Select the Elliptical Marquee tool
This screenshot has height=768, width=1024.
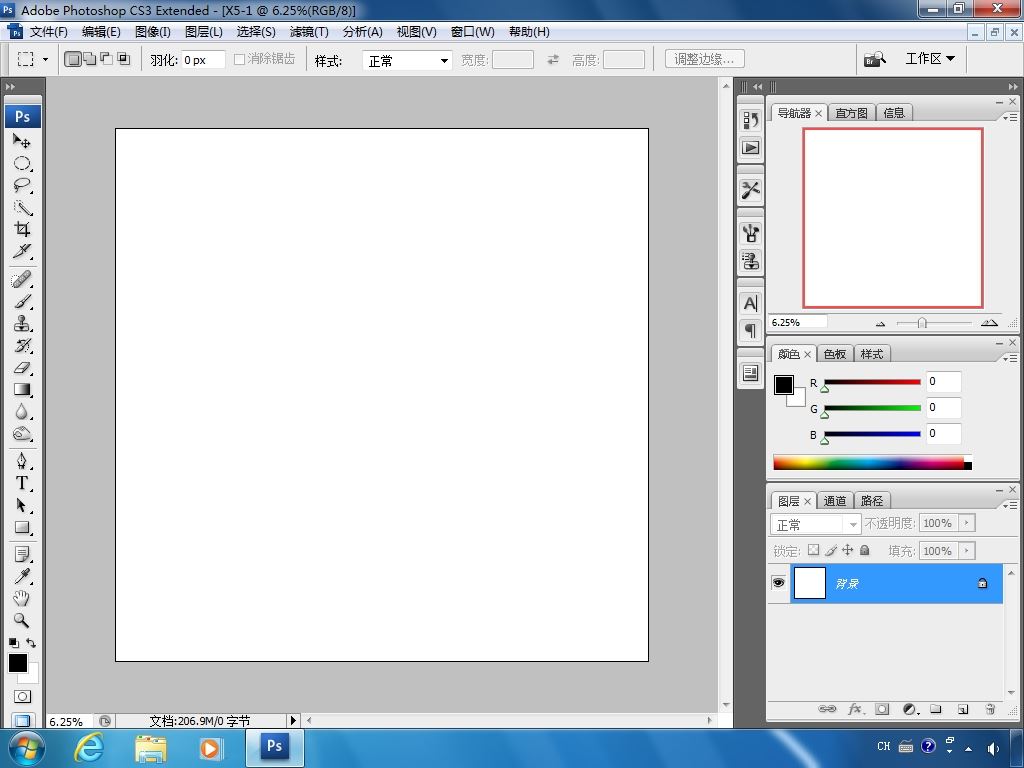(x=22, y=163)
